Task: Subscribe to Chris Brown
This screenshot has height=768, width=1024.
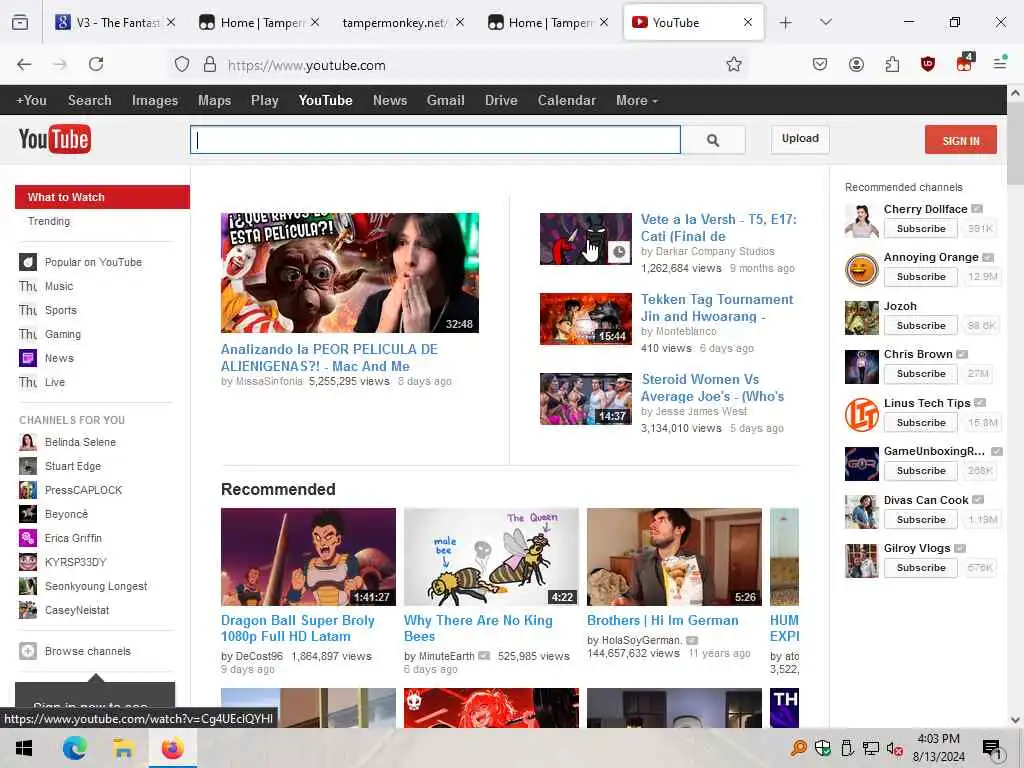Action: (x=921, y=374)
